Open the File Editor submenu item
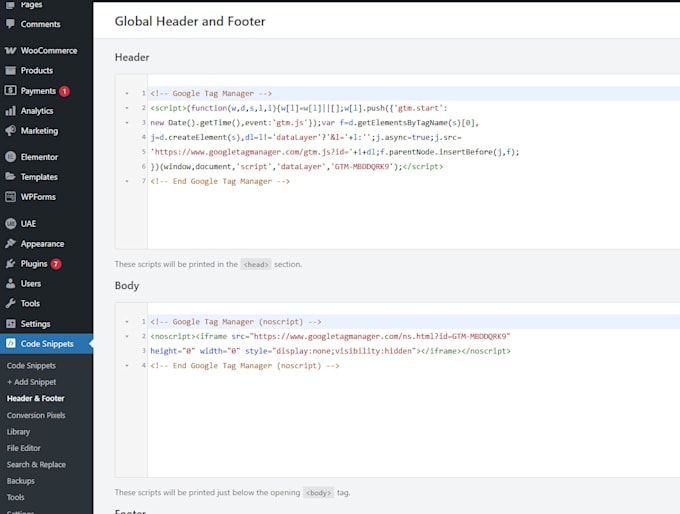 pos(23,448)
